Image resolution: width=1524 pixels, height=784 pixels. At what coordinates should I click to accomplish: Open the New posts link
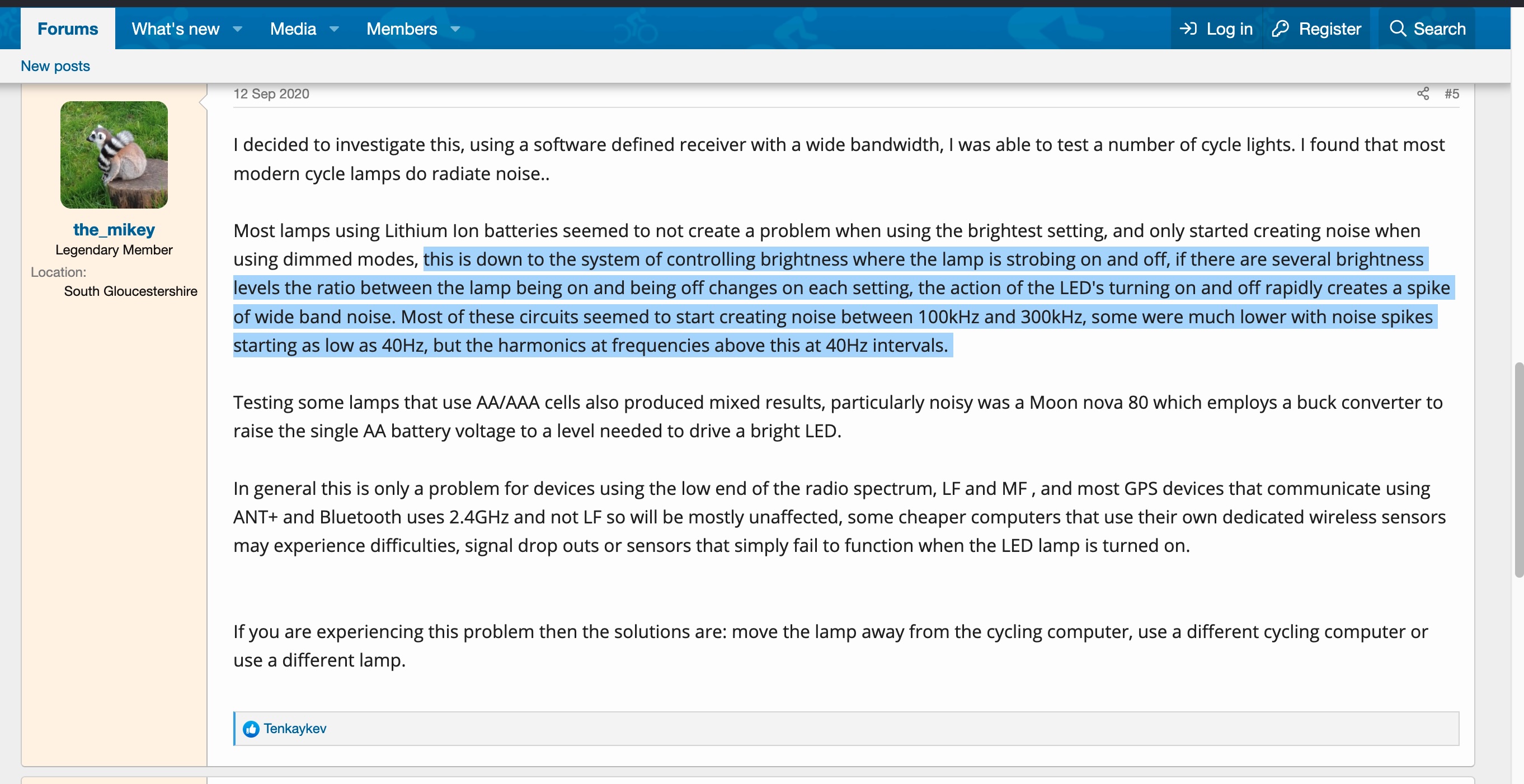[55, 65]
